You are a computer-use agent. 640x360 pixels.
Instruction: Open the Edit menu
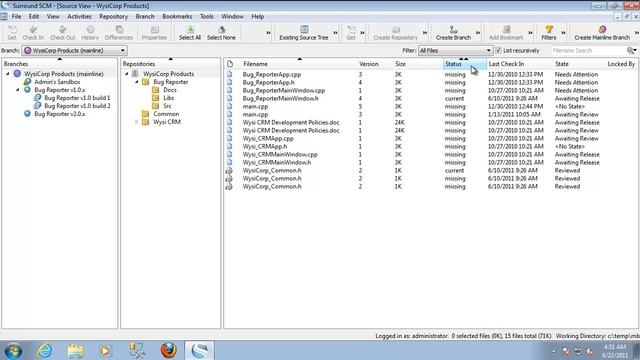34,17
